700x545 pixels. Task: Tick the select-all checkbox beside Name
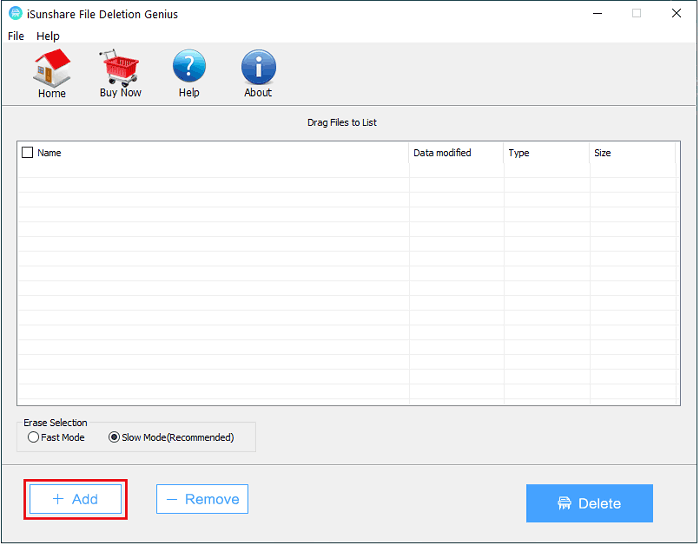pos(27,153)
